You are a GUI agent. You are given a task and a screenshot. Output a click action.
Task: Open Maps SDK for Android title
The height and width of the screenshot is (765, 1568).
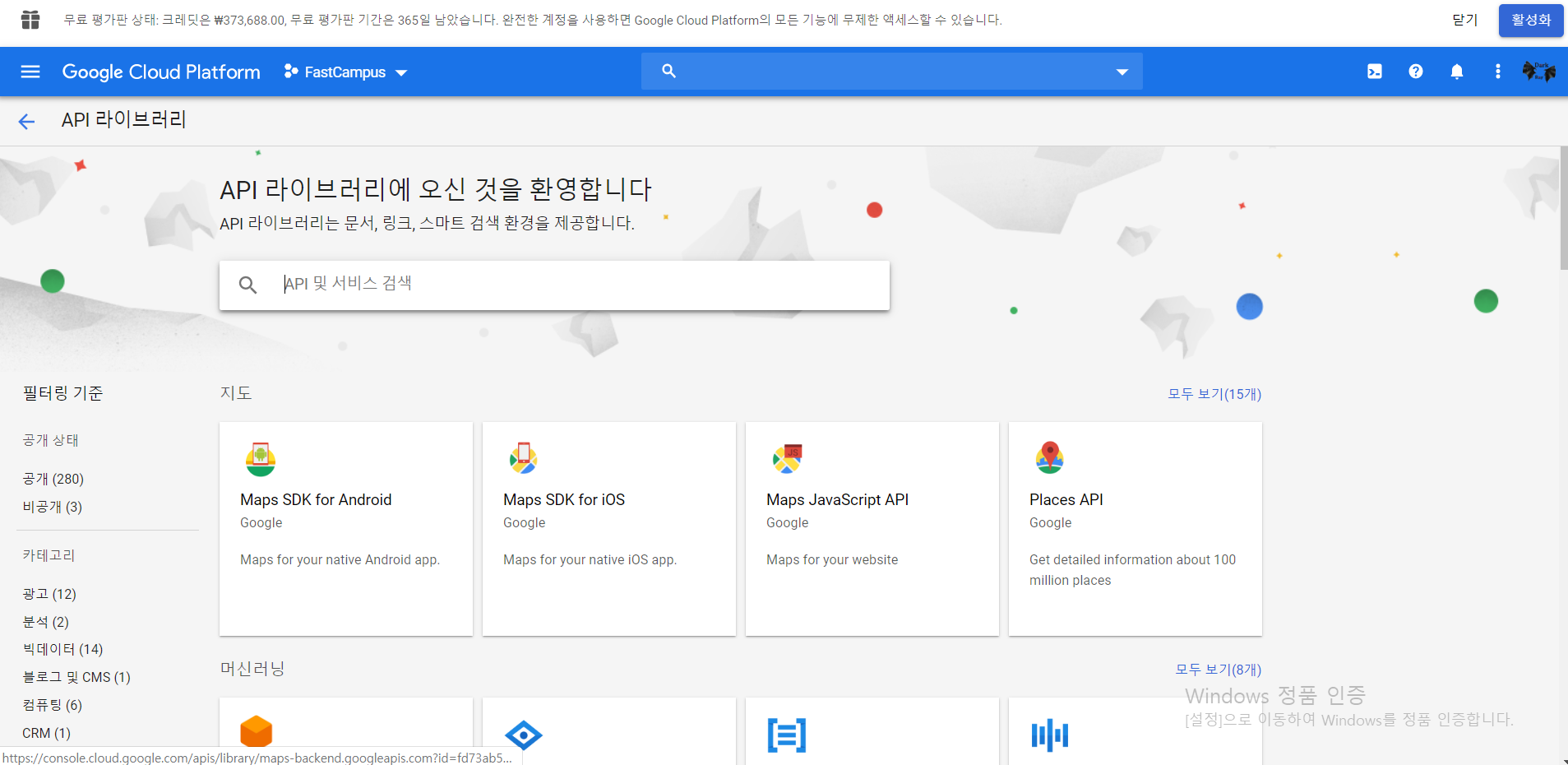316,500
